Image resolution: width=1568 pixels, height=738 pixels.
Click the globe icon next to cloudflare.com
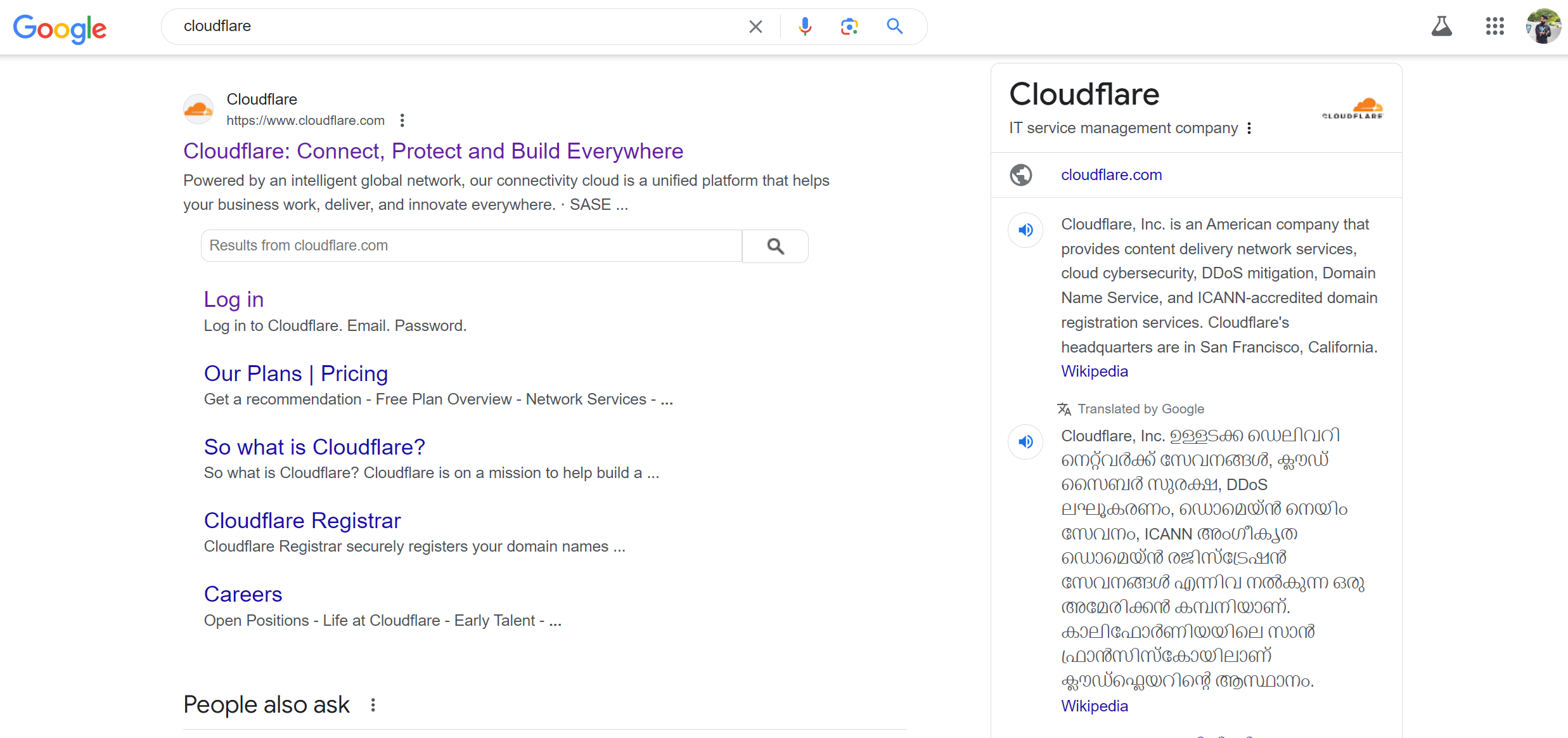1021,175
